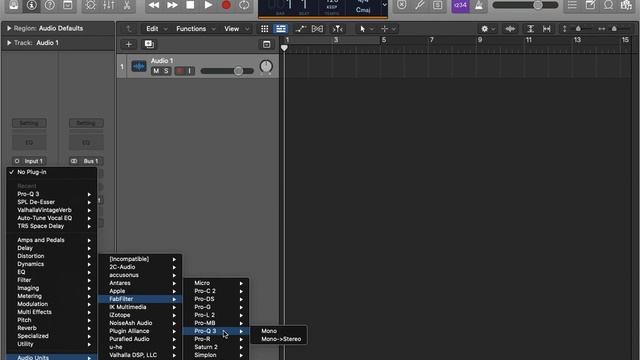
Task: Choose SPL De-Esser from recent plug-ins
Action: (x=51, y=202)
